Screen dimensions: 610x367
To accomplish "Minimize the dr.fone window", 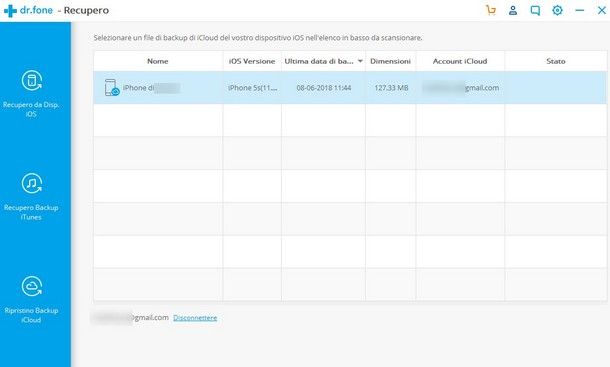I will [580, 11].
